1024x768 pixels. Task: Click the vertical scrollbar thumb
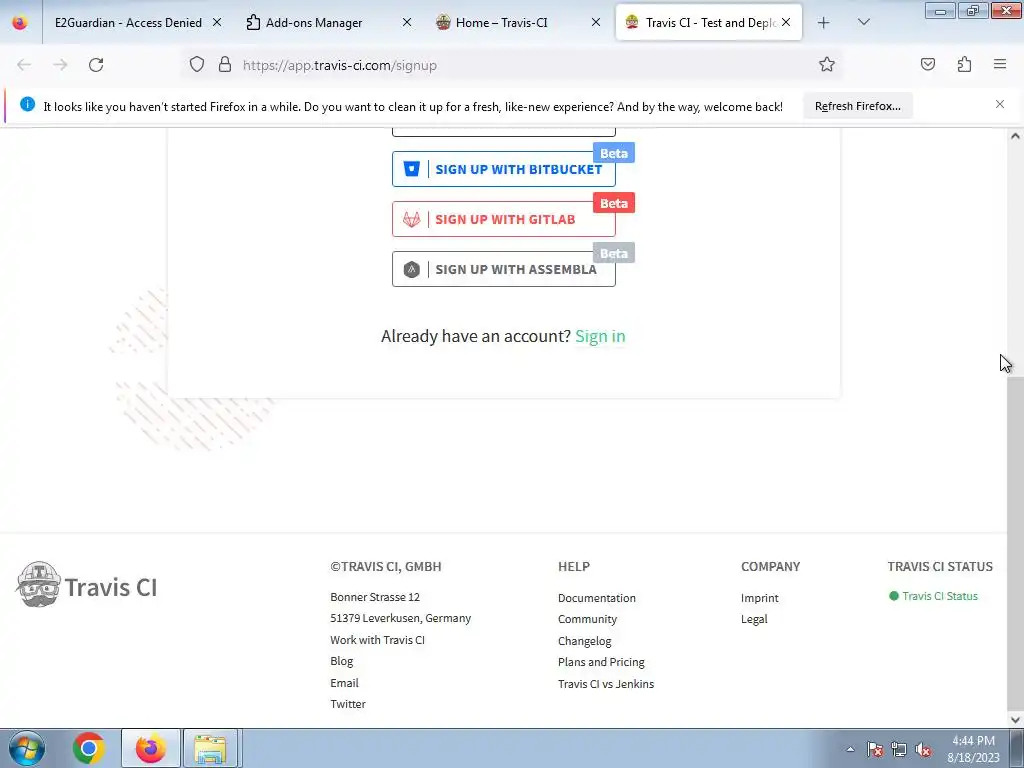(x=1015, y=542)
